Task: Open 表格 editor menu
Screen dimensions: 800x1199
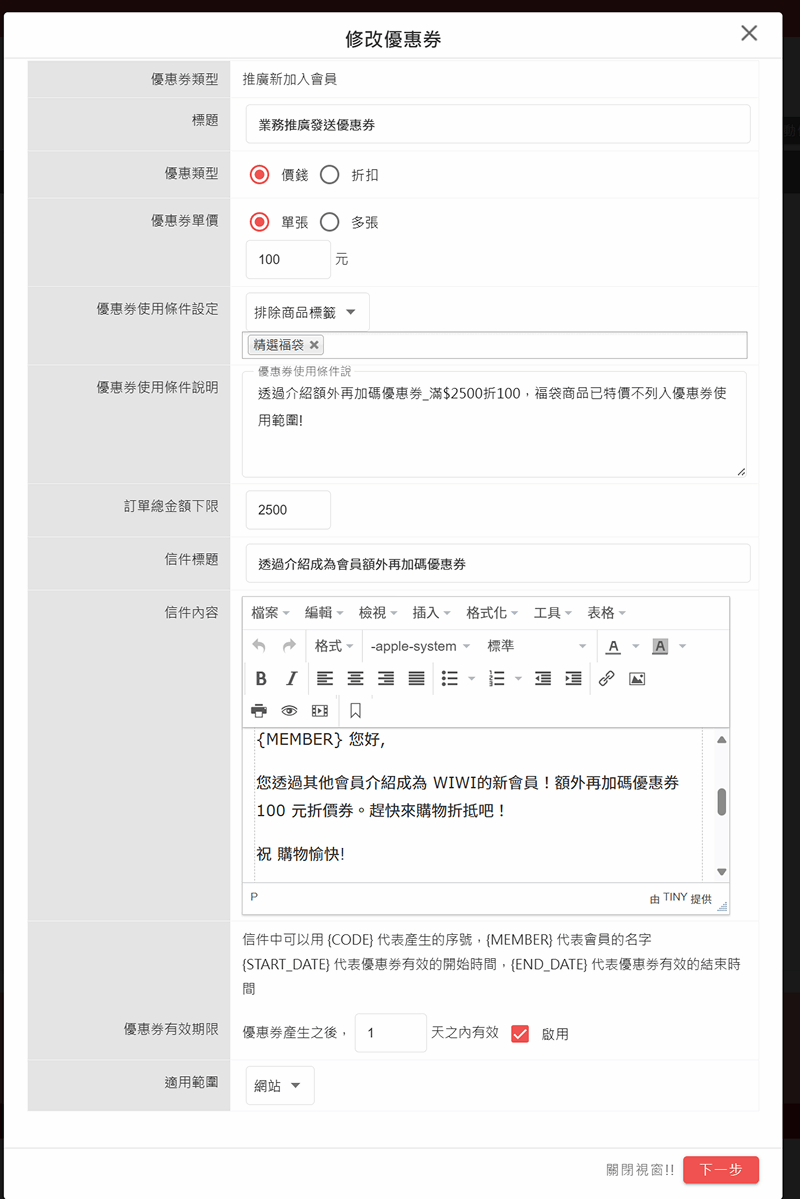Action: pyautogui.click(x=607, y=613)
